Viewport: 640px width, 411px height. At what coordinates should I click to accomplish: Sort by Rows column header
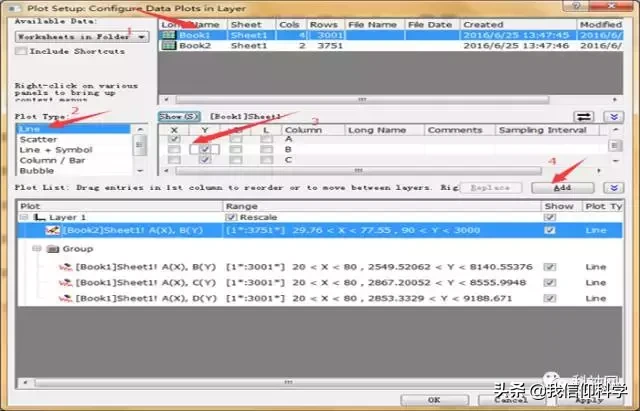[324, 24]
